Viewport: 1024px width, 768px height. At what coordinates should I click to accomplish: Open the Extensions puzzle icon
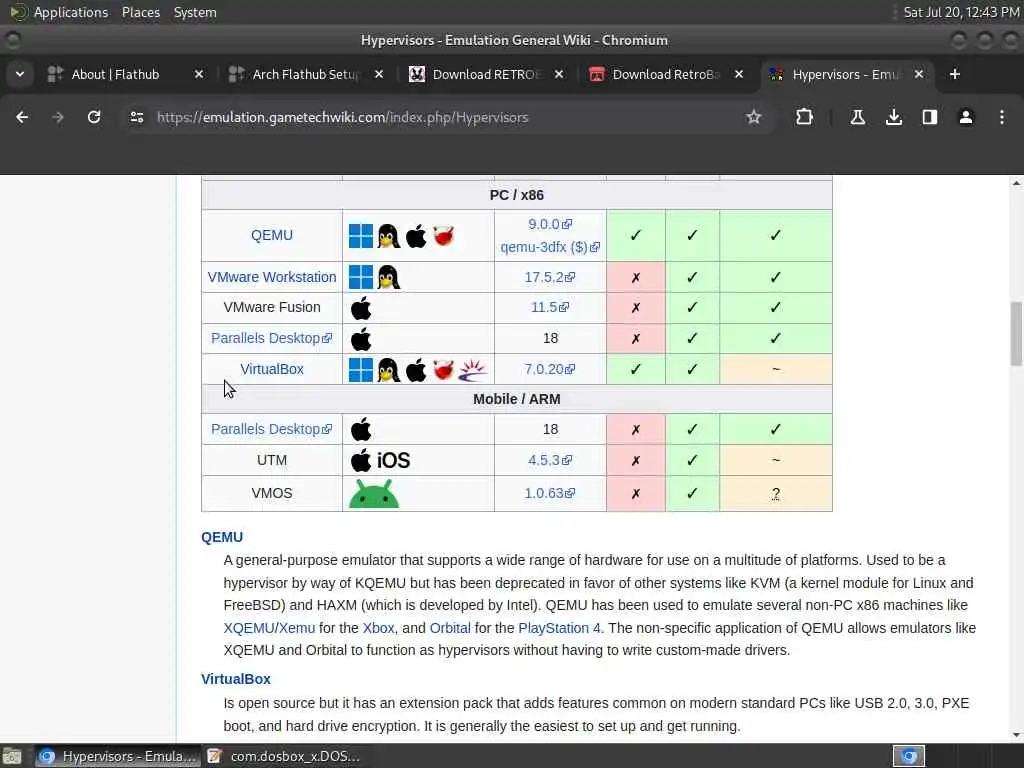coord(805,117)
